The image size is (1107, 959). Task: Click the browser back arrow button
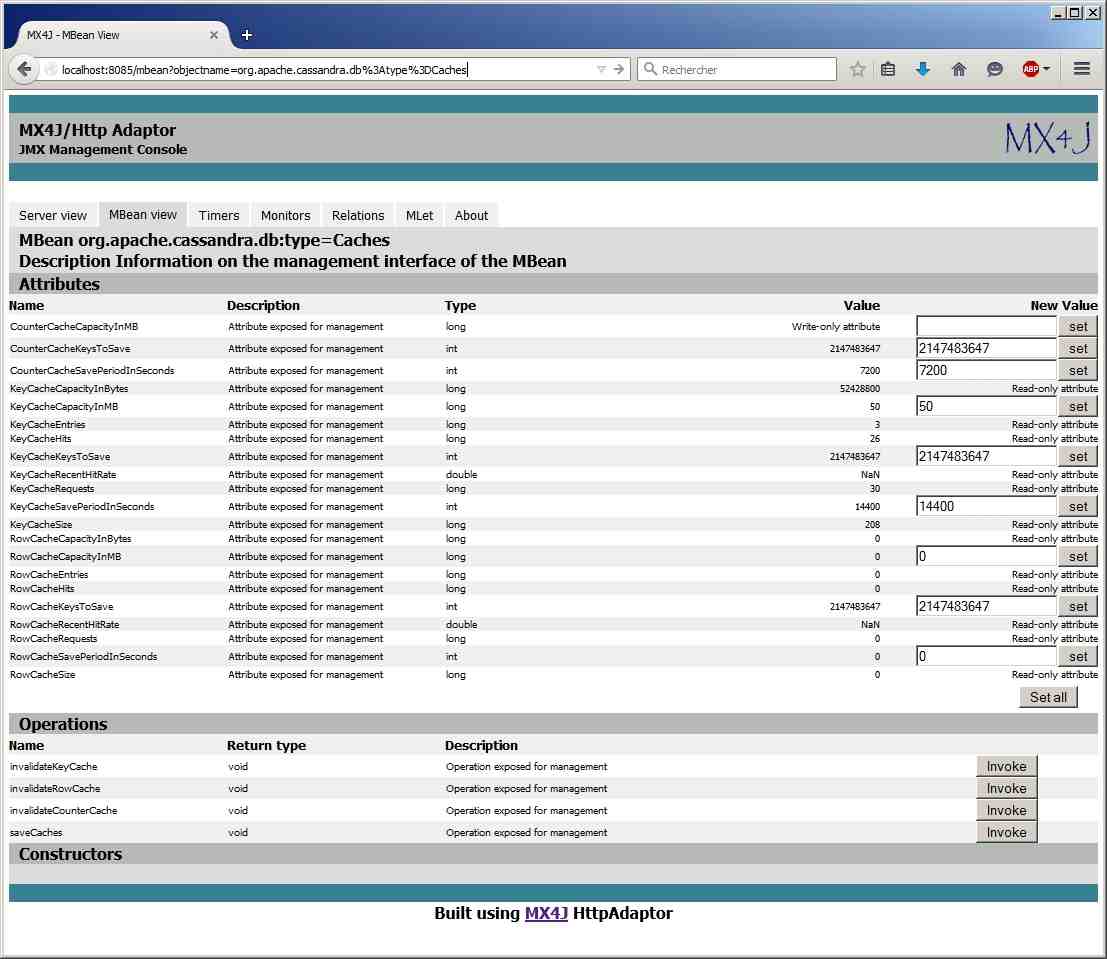(x=24, y=69)
